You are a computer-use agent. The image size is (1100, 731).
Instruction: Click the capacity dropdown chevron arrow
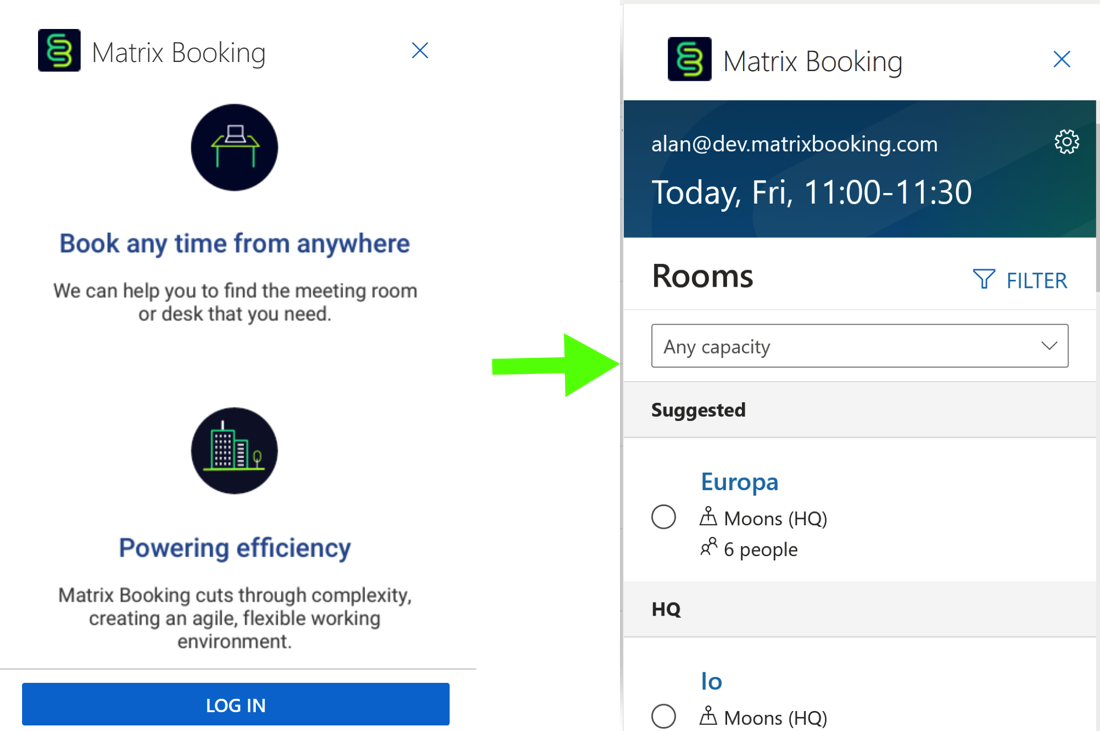[x=1049, y=346]
